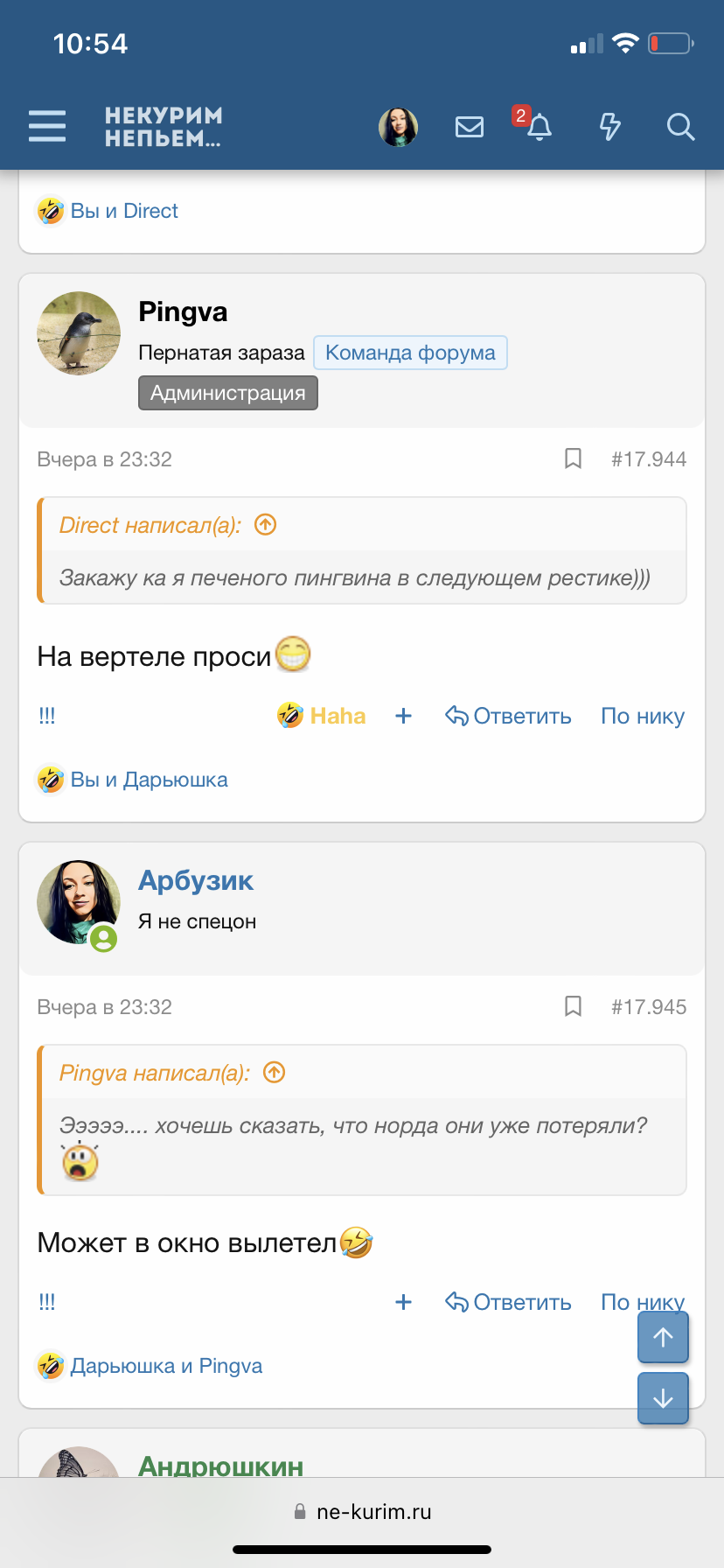Bookmark post #17.945 with bookmark icon

click(x=574, y=1006)
